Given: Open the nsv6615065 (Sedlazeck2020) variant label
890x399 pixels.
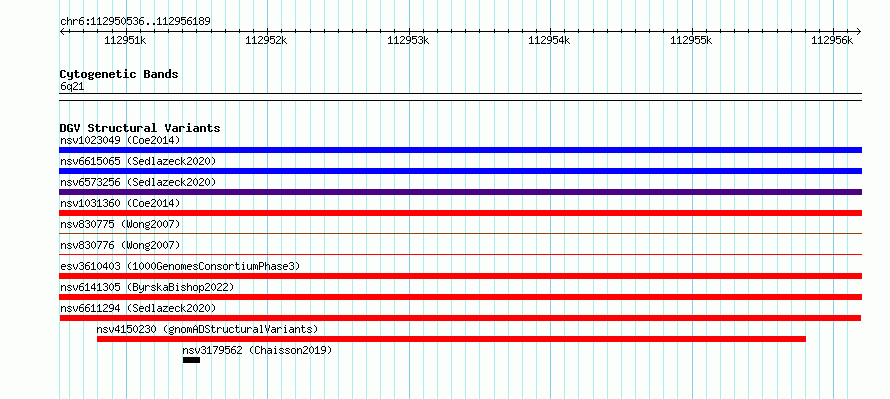Looking at the screenshot, I should (138, 161).
